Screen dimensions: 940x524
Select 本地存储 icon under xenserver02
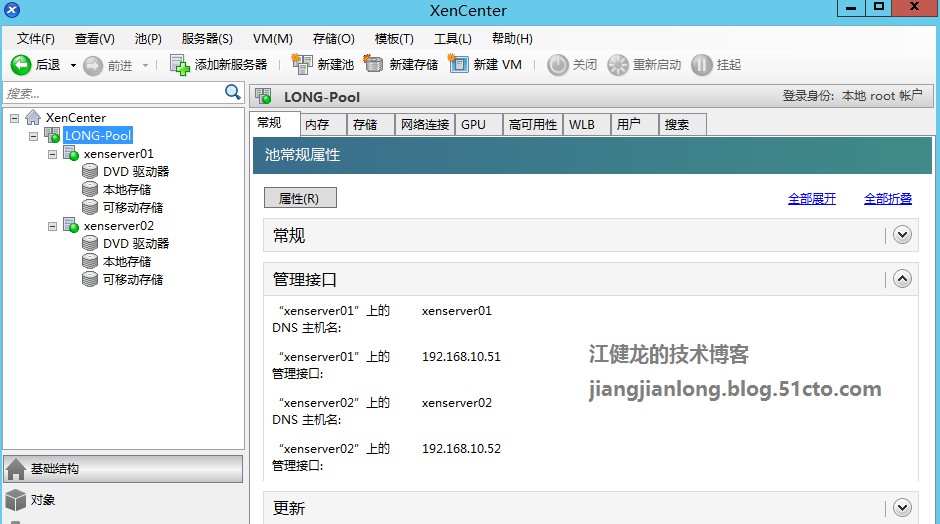click(x=90, y=261)
